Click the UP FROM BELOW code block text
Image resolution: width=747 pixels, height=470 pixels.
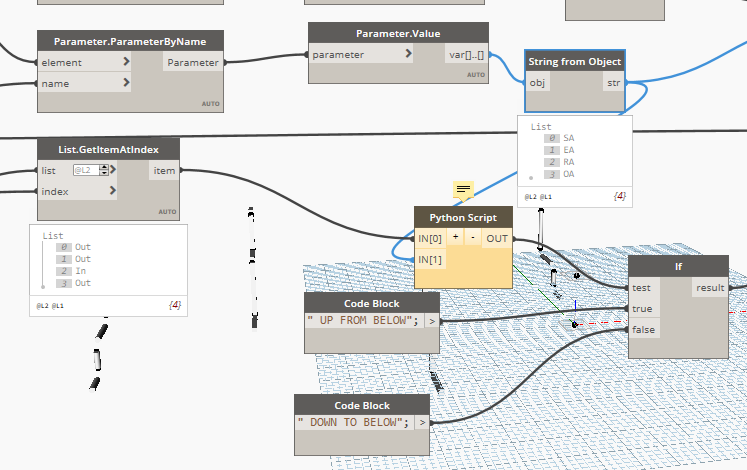tap(363, 320)
